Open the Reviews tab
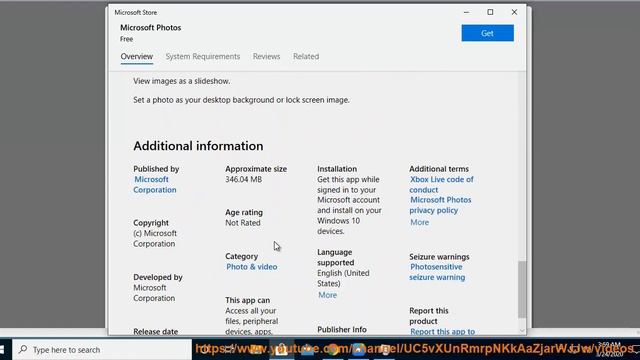 click(x=266, y=56)
